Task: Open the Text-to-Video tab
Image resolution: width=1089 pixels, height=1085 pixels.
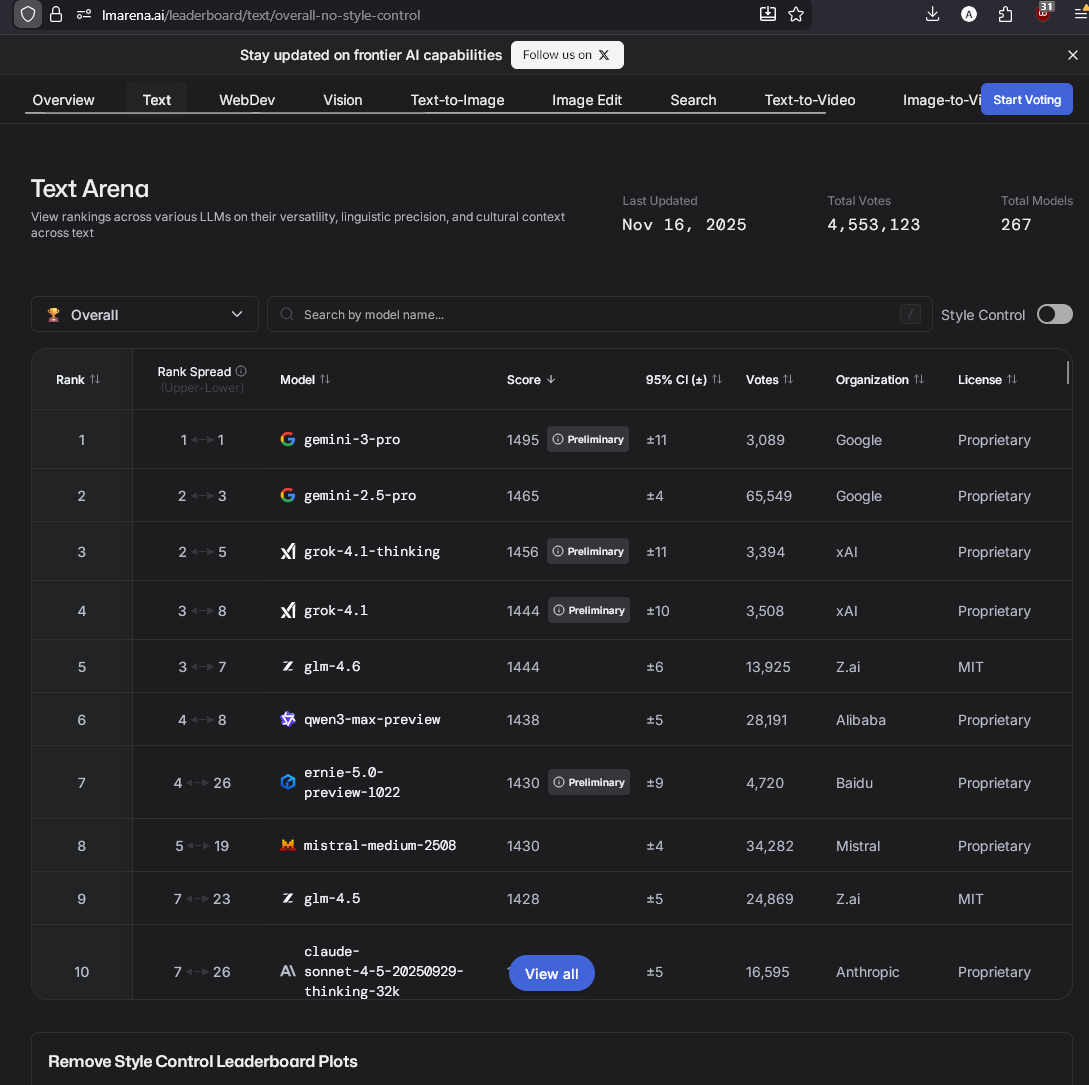Action: point(810,100)
